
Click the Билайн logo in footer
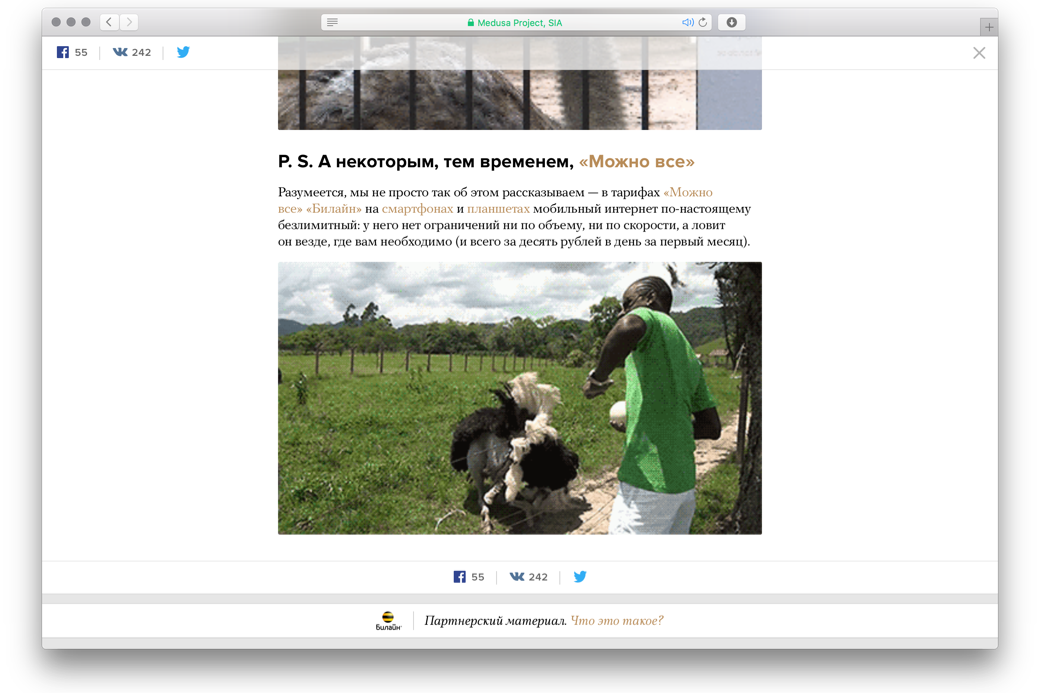[388, 621]
